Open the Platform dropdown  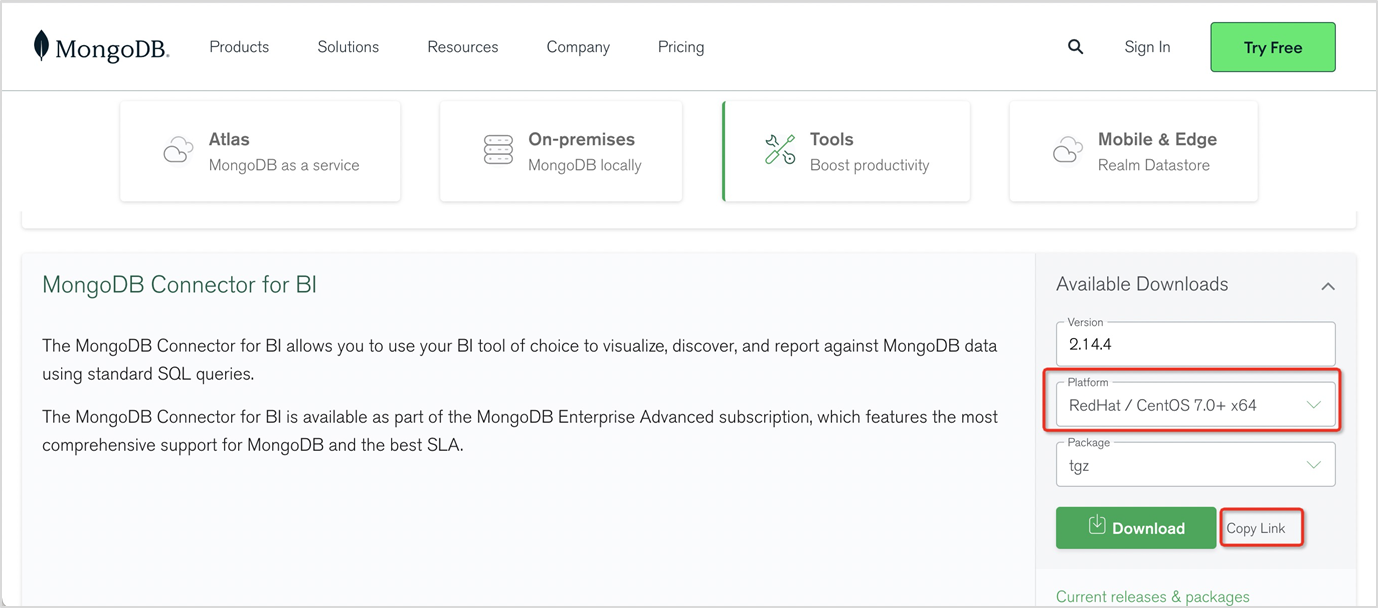[1195, 406]
